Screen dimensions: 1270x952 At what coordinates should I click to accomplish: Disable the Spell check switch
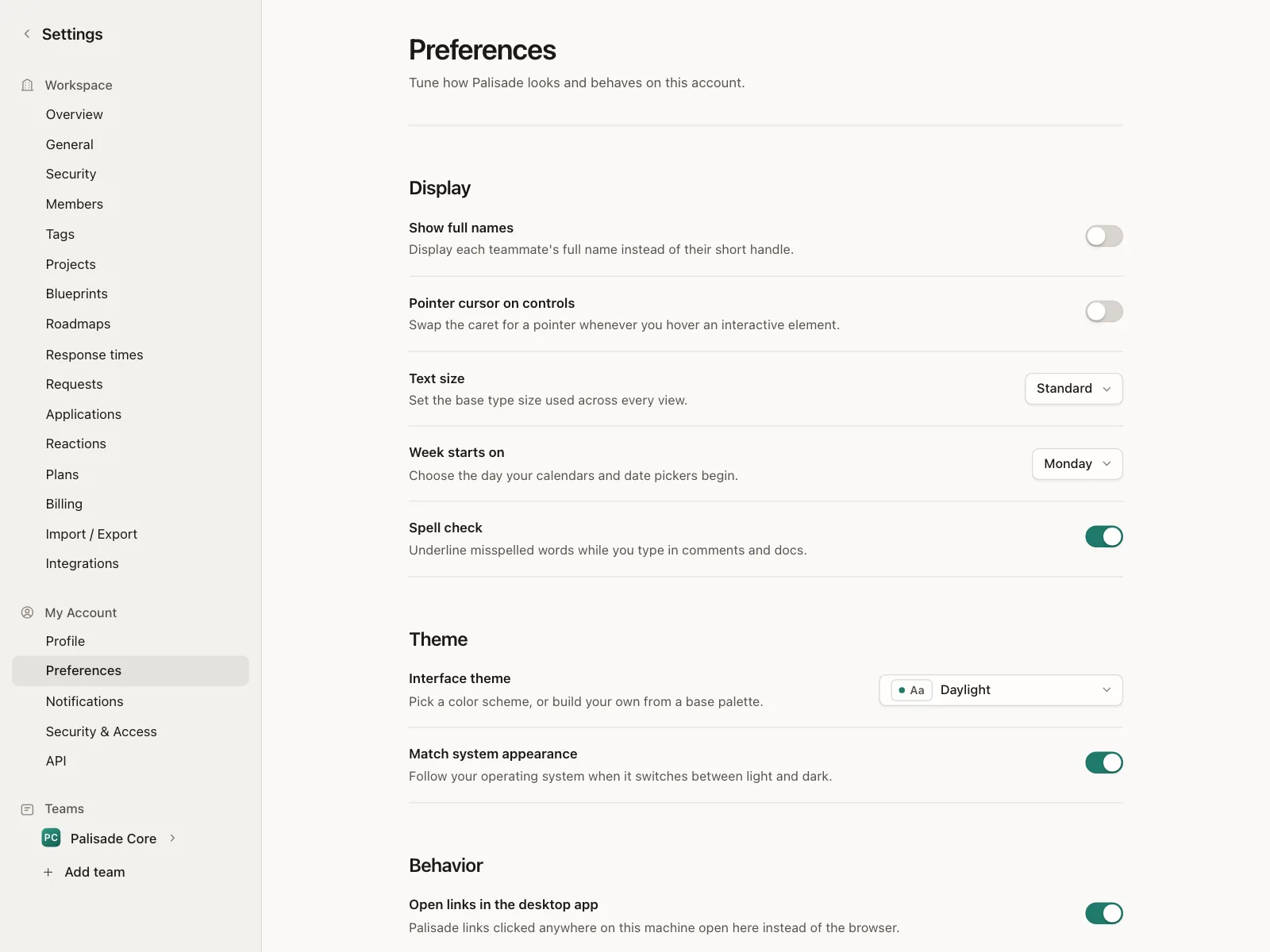[1104, 537]
